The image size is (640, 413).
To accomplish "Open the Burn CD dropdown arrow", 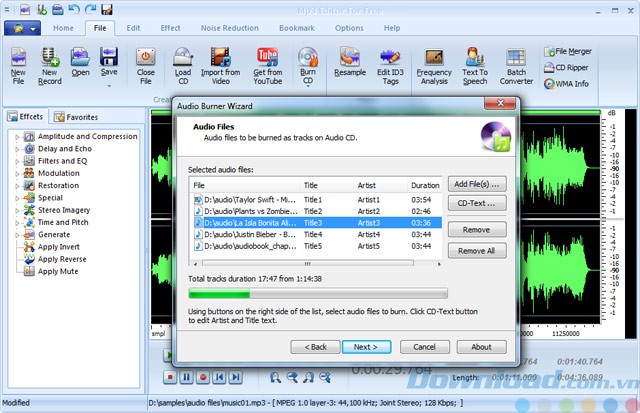I will (308, 86).
